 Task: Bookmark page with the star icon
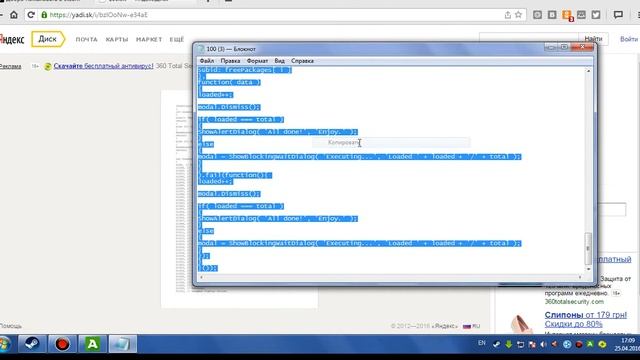tap(518, 15)
